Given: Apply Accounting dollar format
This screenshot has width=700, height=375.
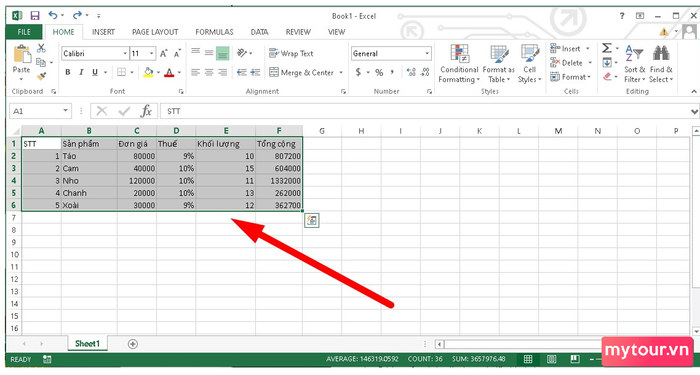Looking at the screenshot, I should (x=358, y=72).
